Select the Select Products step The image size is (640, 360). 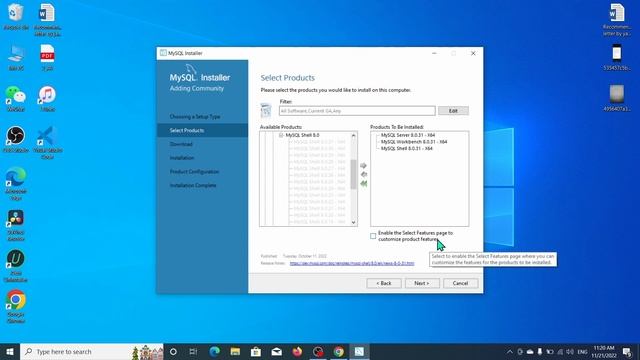click(x=187, y=130)
